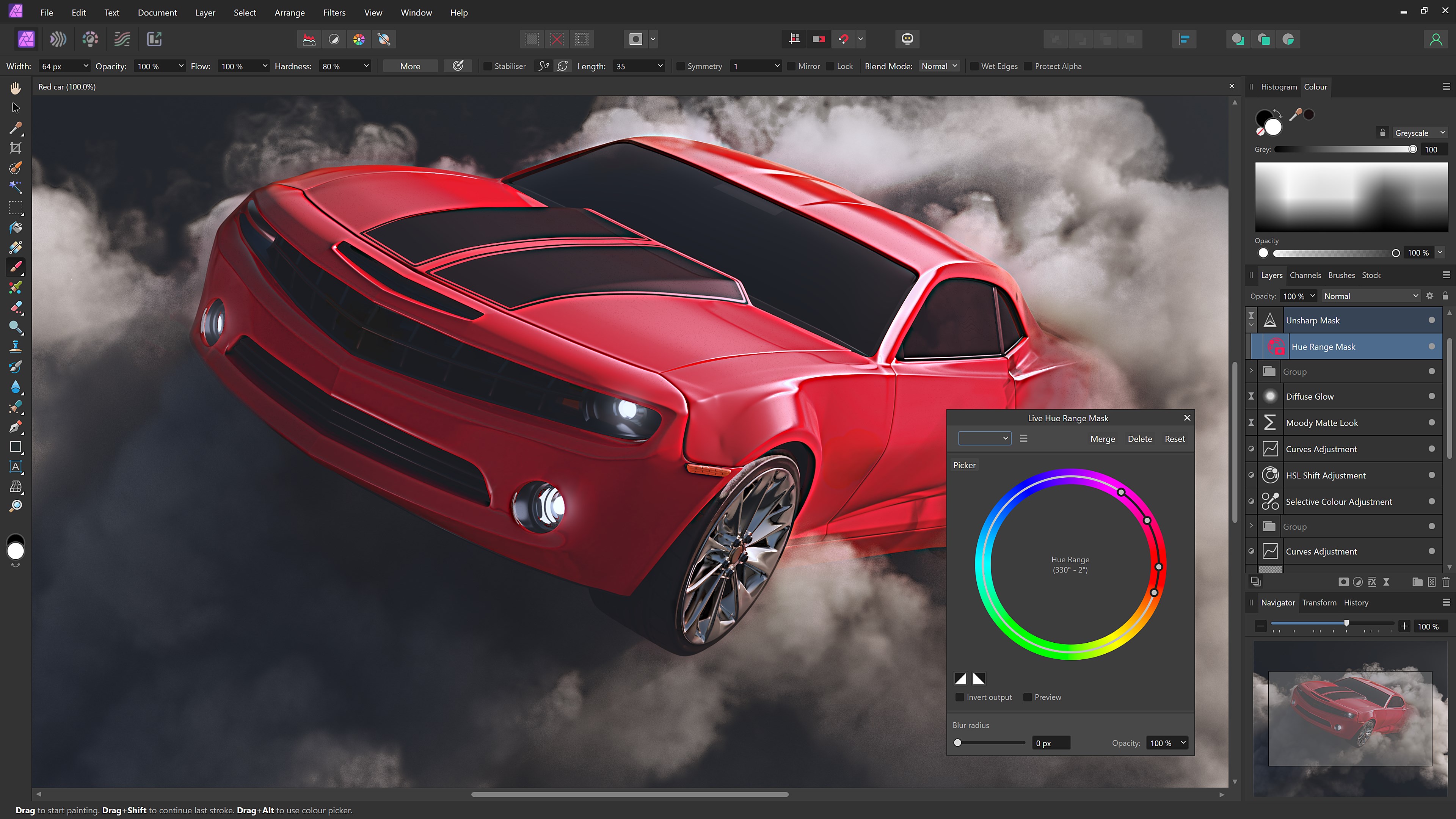1456x819 pixels.
Task: Select the Flood Fill tool
Action: pyautogui.click(x=15, y=228)
